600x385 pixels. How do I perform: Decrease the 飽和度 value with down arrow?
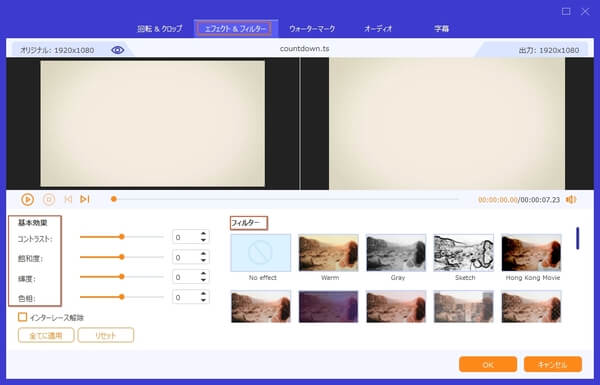[203, 260]
